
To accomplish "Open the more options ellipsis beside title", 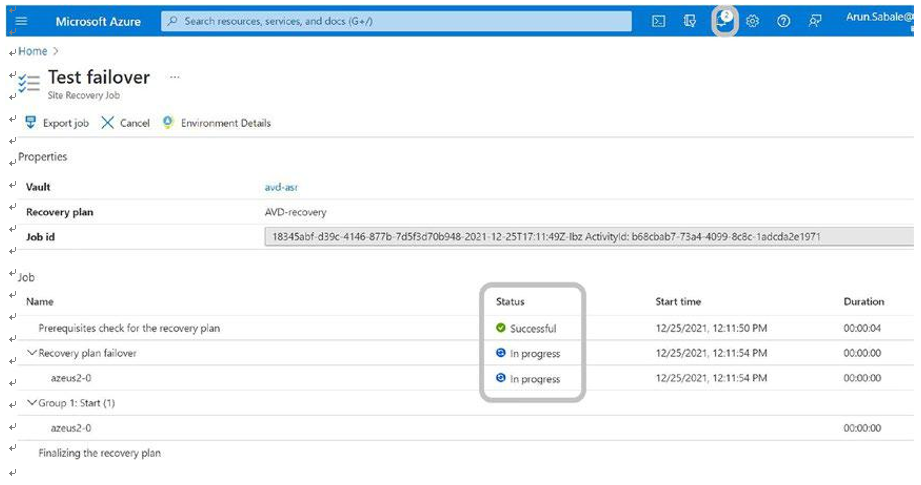I will click(174, 77).
